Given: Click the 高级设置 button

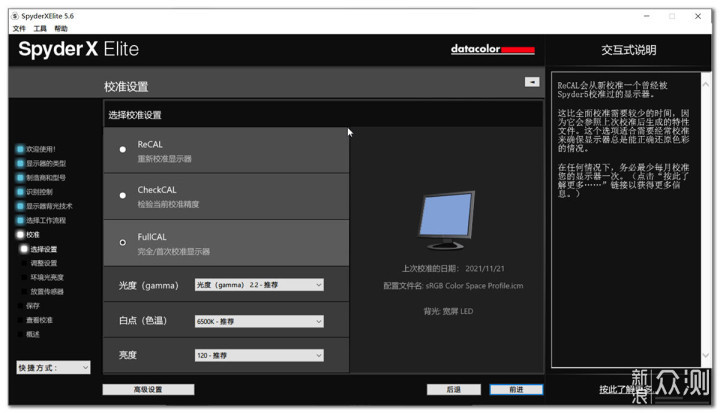Looking at the screenshot, I should [x=148, y=389].
